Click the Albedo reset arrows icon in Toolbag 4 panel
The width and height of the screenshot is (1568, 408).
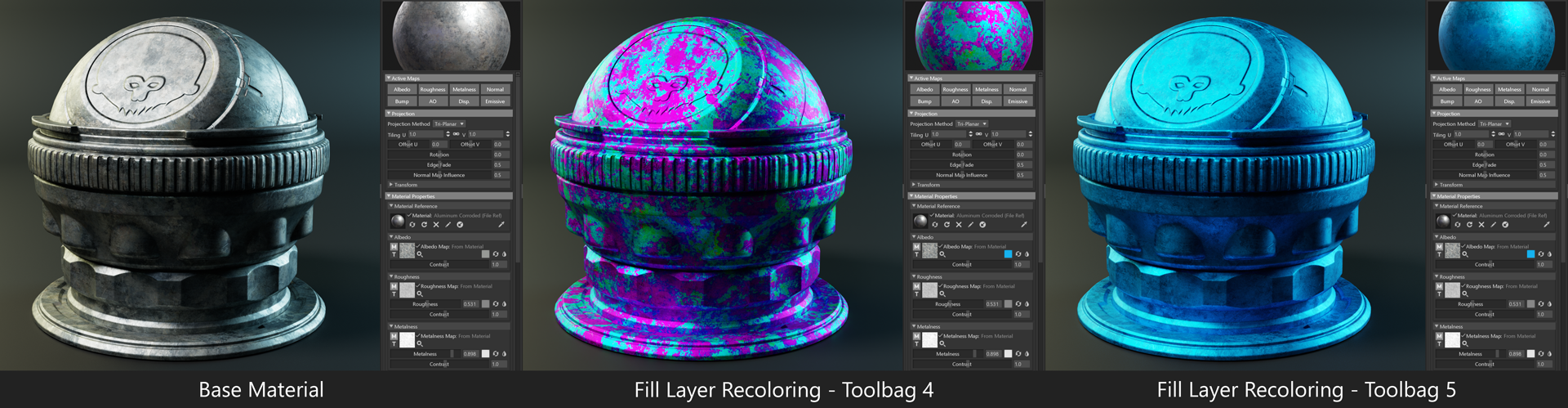(1018, 254)
